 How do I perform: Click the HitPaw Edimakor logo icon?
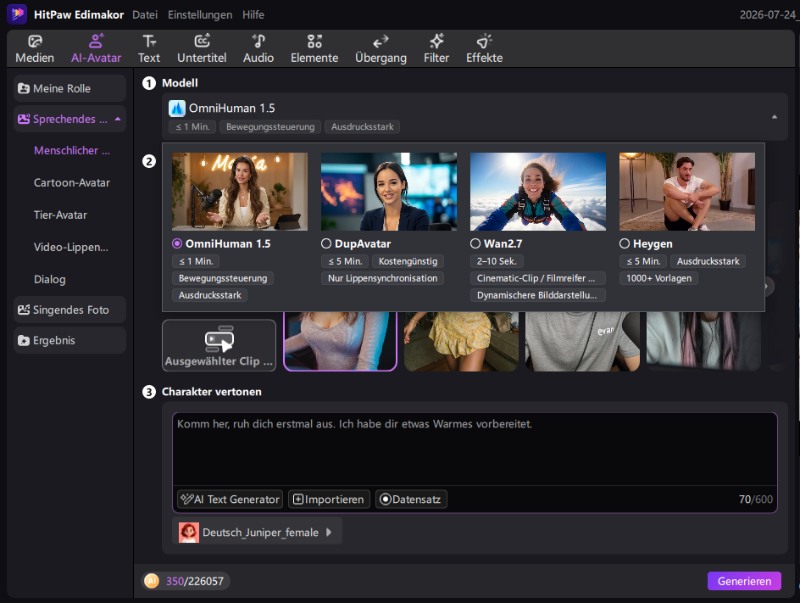tap(17, 14)
